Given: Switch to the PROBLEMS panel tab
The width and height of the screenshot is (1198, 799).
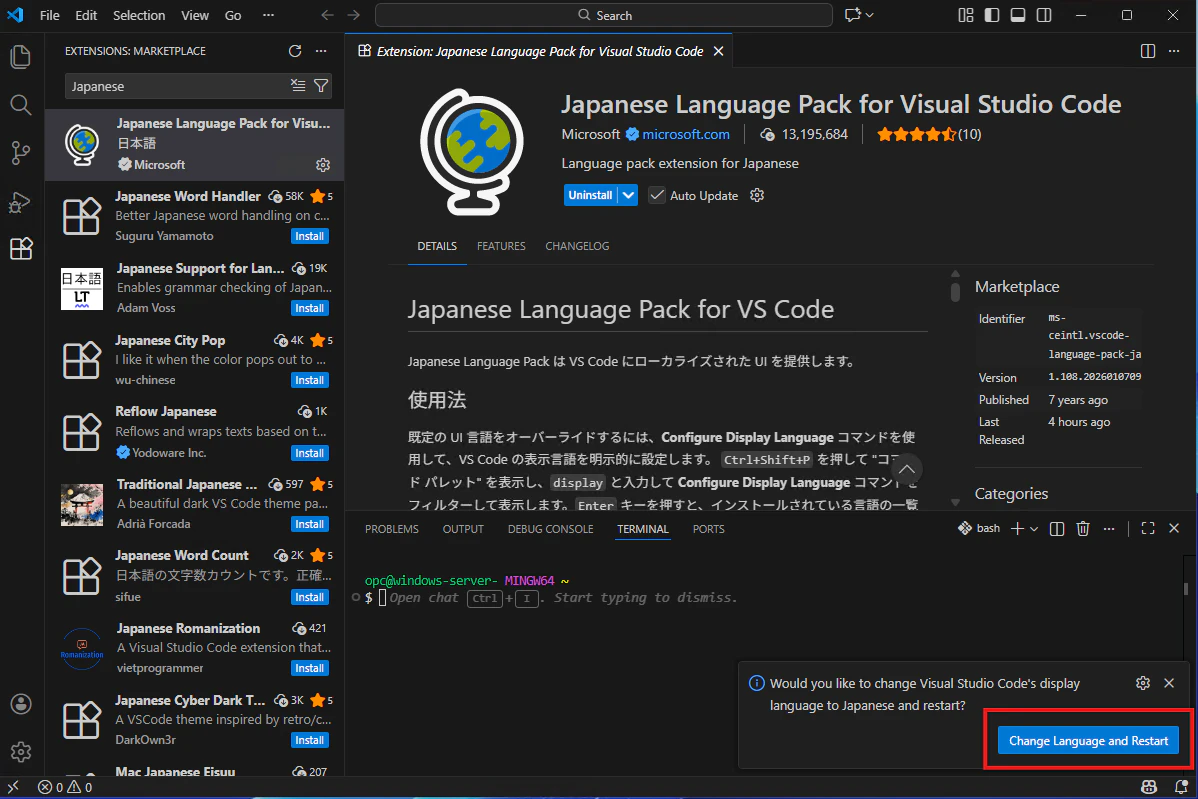Looking at the screenshot, I should pyautogui.click(x=392, y=529).
